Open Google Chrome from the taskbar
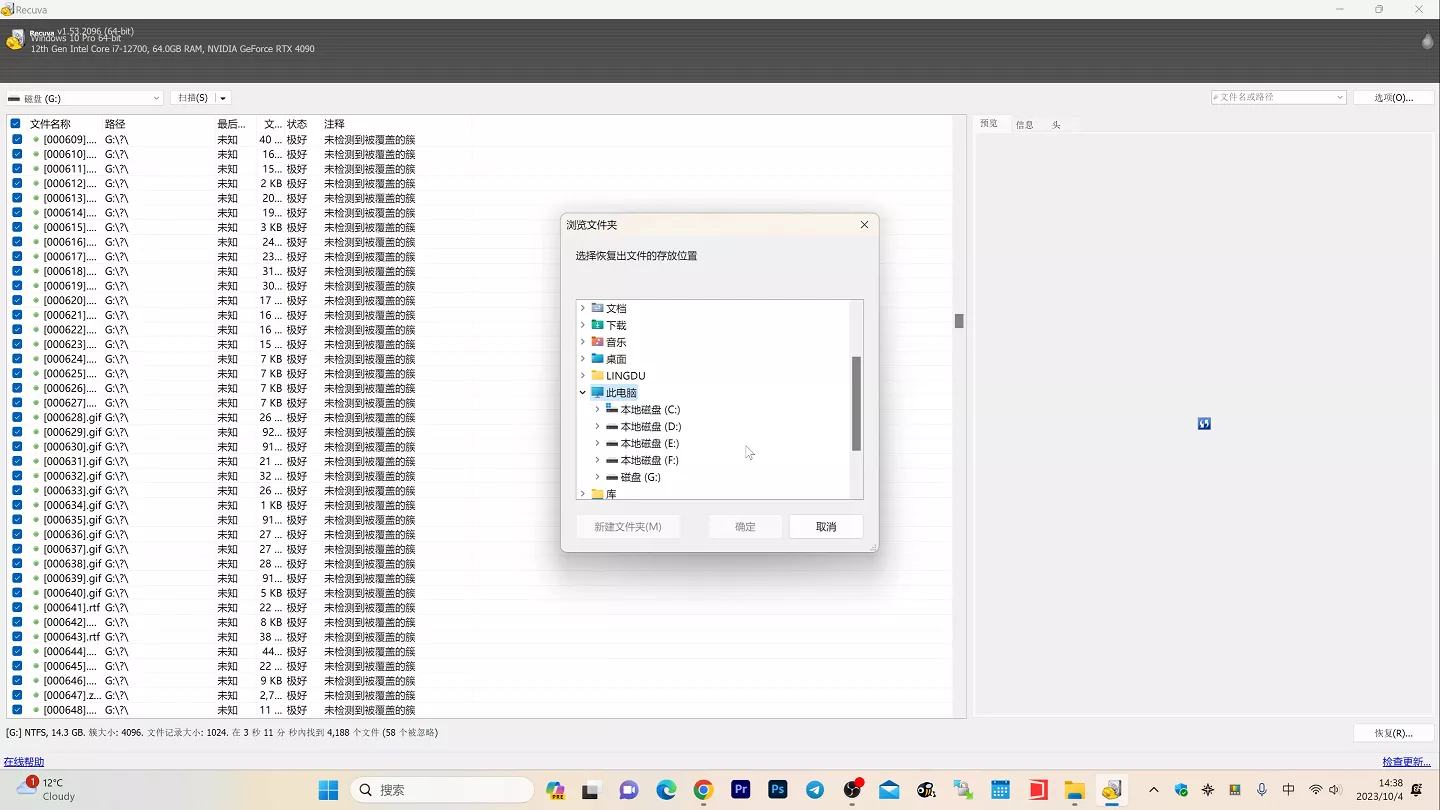 click(x=703, y=790)
